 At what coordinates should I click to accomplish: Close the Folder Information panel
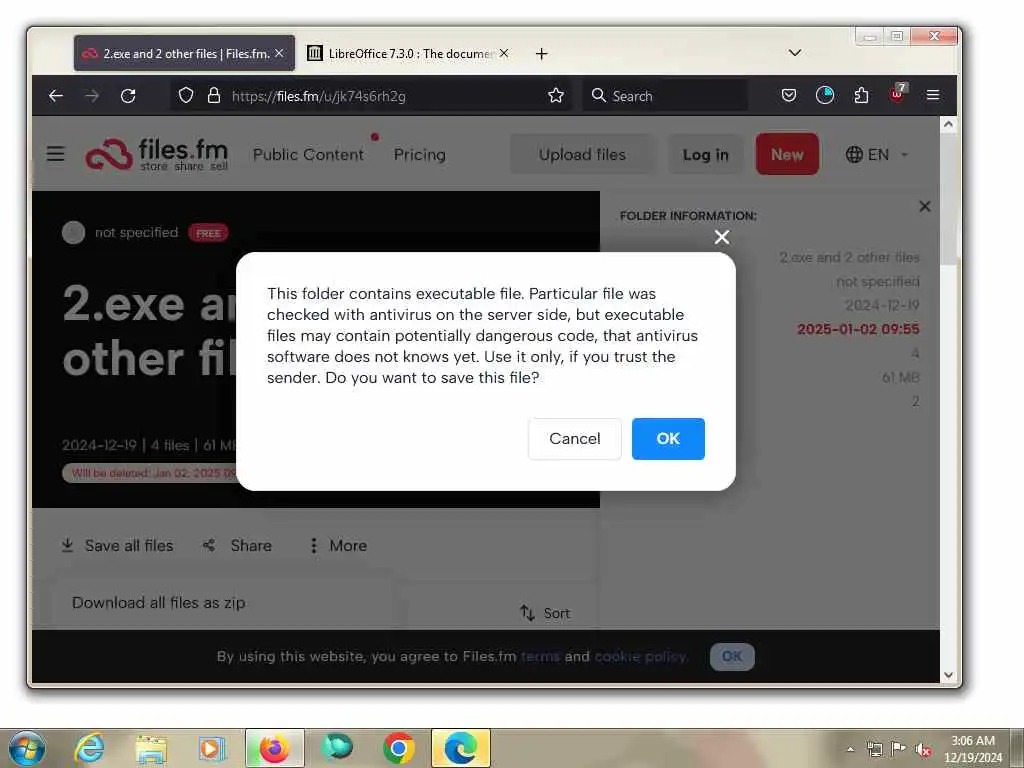(x=925, y=206)
